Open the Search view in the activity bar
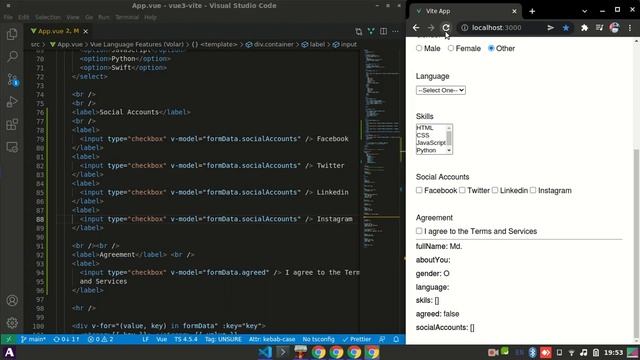 tap(12, 56)
